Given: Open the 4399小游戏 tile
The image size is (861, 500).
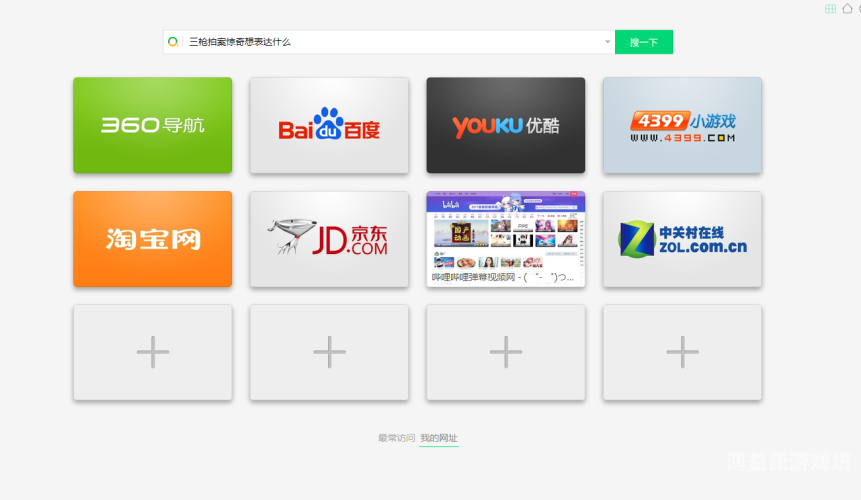Looking at the screenshot, I should [683, 125].
